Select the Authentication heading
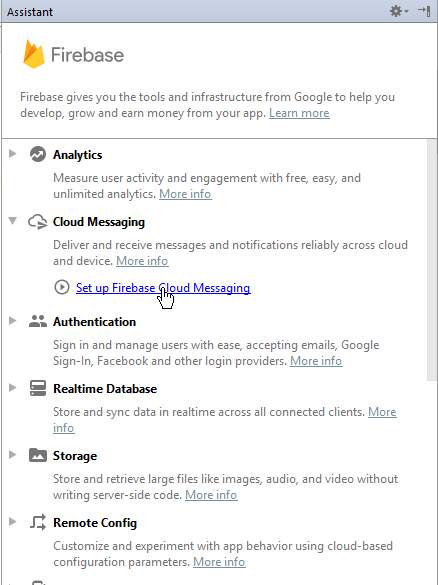The width and height of the screenshot is (438, 585). tap(94, 322)
